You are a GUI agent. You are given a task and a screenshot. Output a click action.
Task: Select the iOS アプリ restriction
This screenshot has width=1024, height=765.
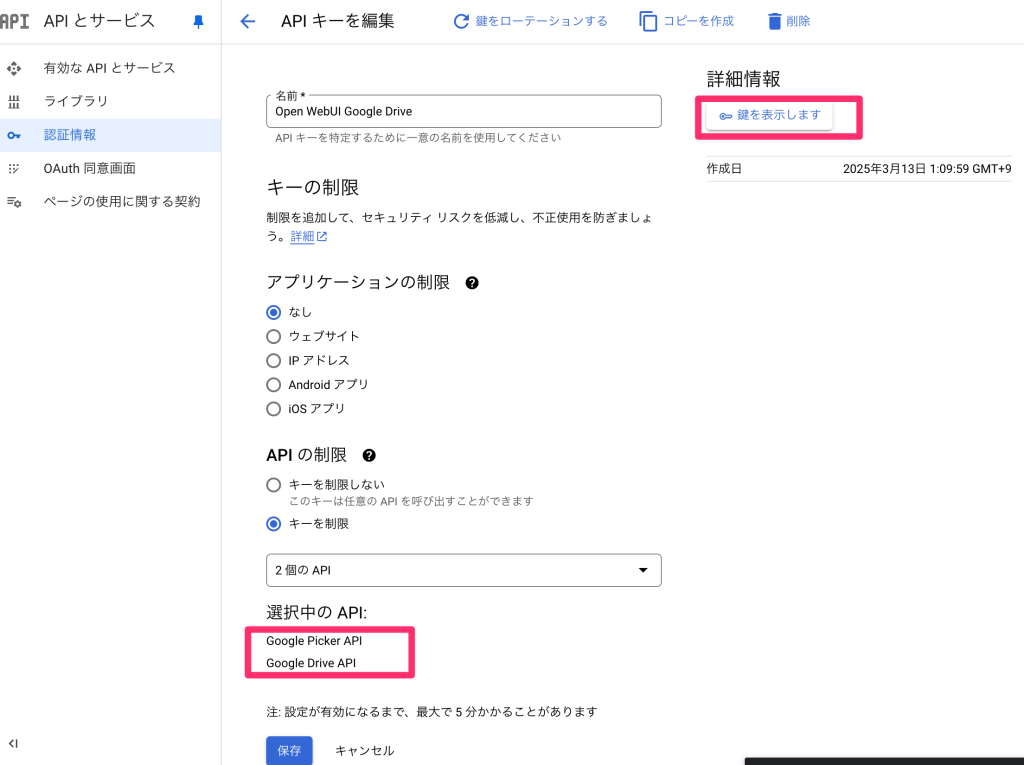(274, 409)
